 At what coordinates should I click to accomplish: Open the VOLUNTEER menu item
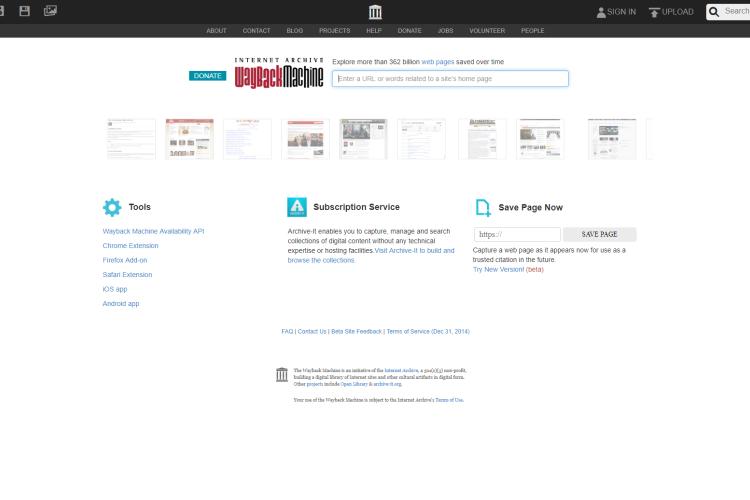click(x=487, y=31)
